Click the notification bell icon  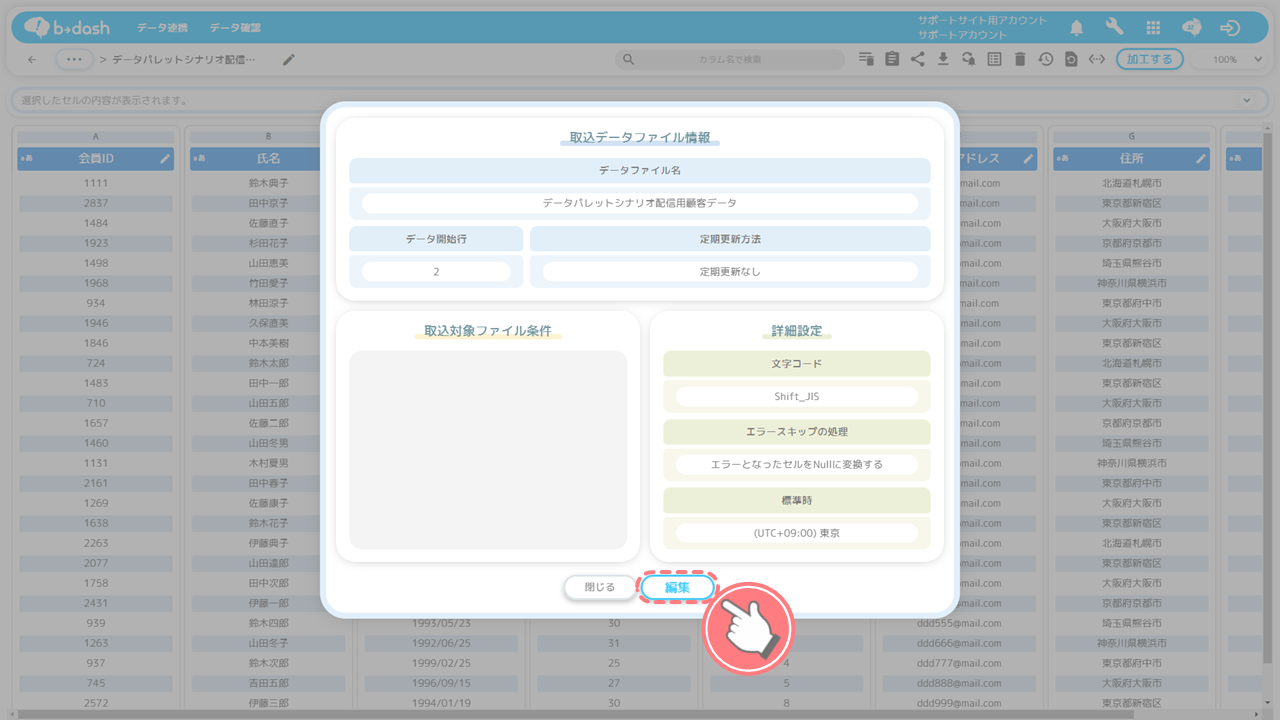coord(1077,28)
